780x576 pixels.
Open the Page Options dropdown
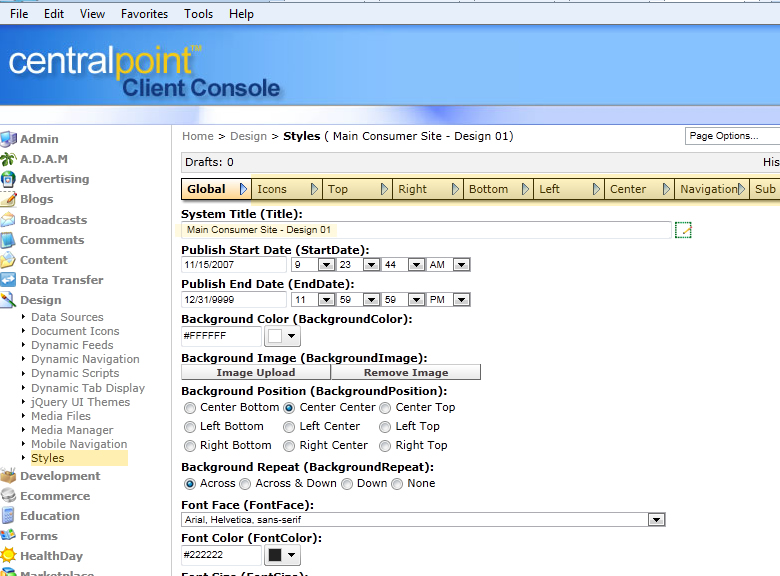pos(731,136)
